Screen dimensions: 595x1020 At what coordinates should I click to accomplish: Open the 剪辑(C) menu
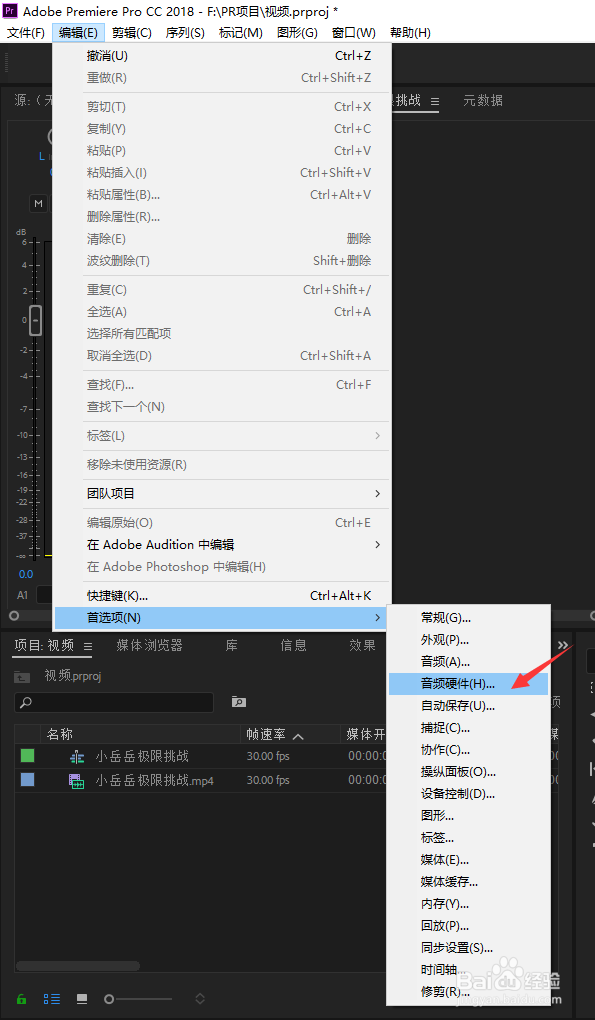click(x=131, y=33)
